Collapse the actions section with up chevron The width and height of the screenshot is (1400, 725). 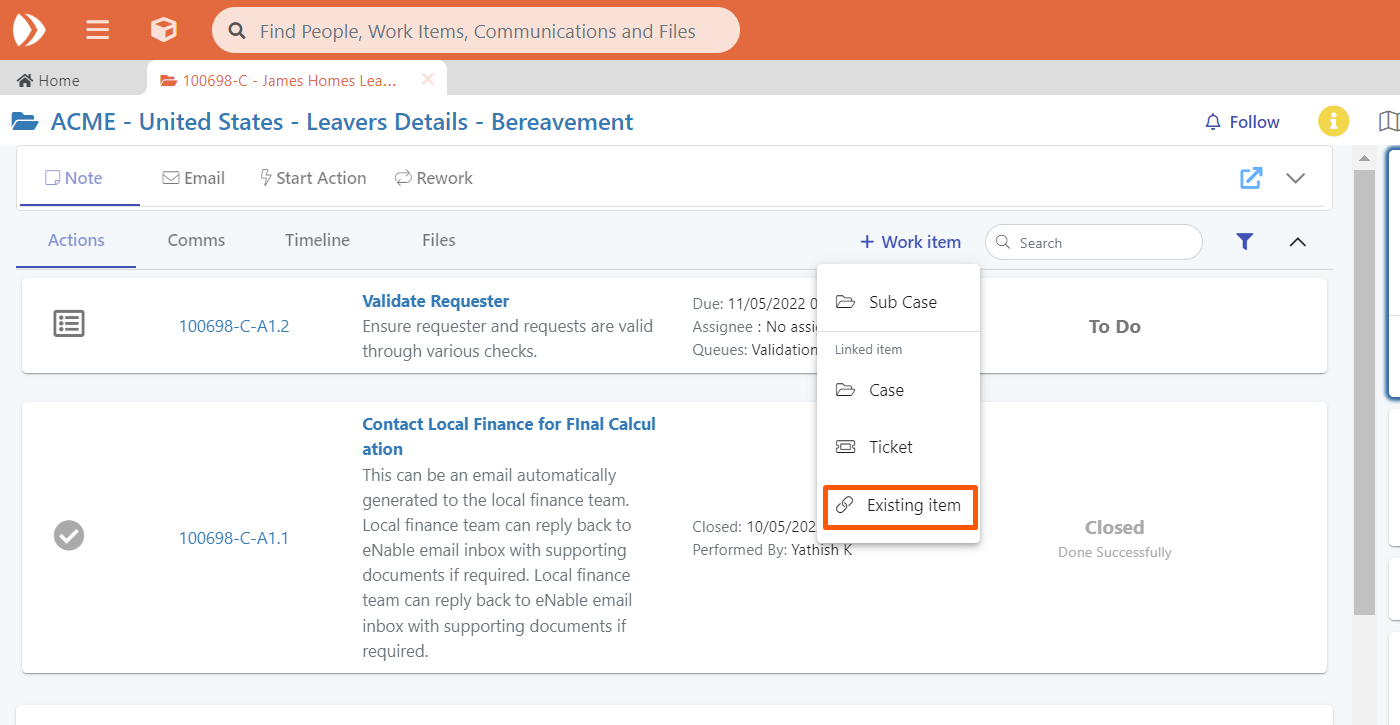pyautogui.click(x=1297, y=242)
